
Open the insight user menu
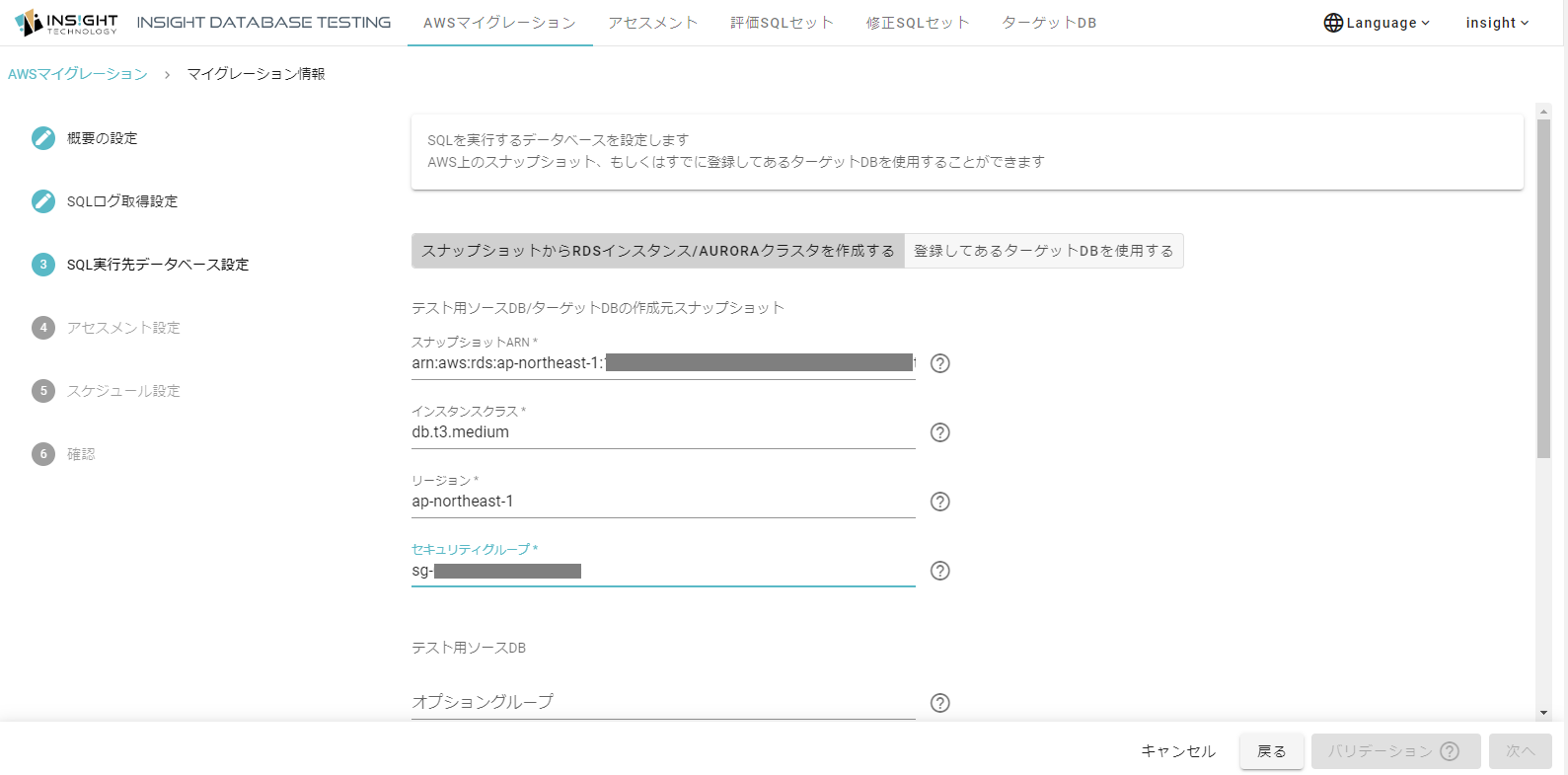click(x=1497, y=23)
